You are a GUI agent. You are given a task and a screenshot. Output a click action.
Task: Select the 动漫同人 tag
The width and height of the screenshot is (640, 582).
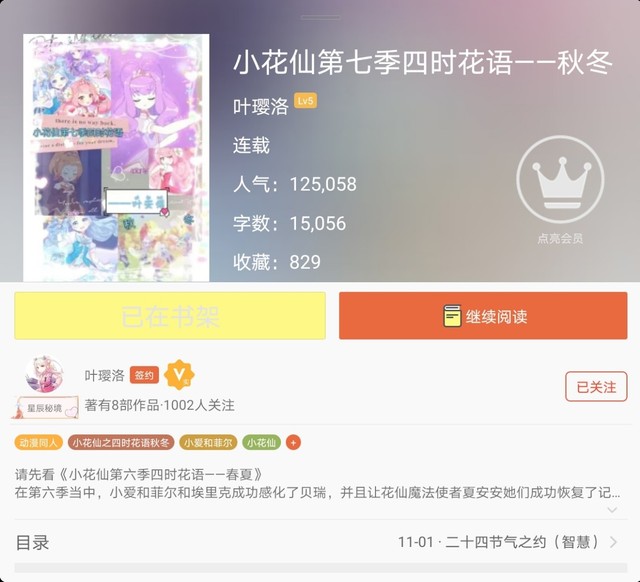click(38, 442)
